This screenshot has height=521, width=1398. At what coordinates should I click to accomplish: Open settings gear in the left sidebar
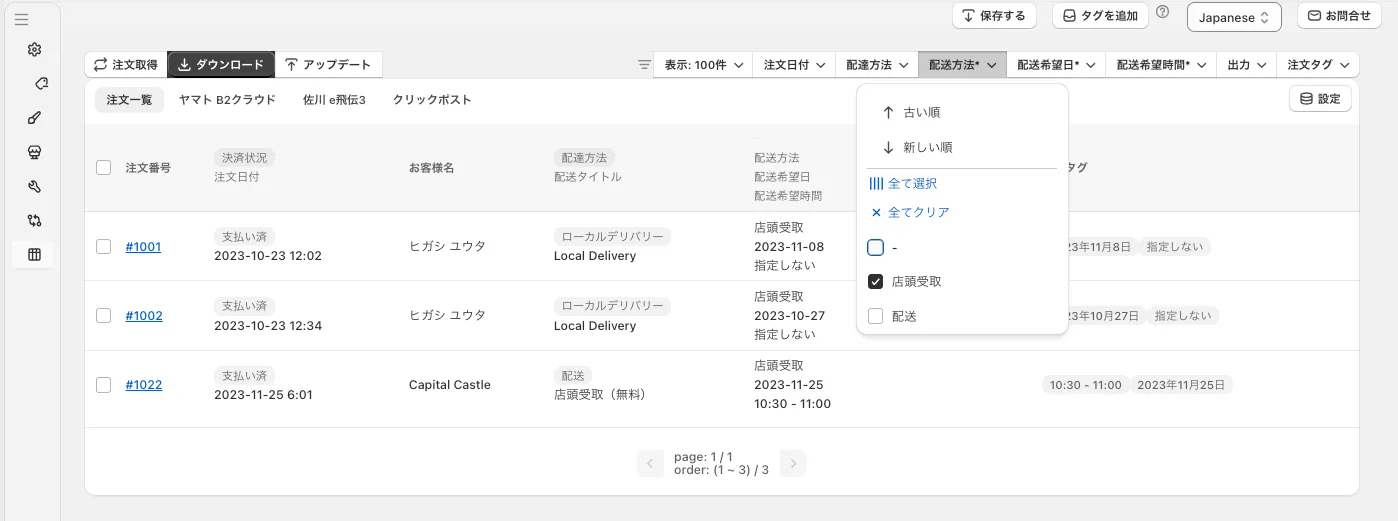click(34, 50)
